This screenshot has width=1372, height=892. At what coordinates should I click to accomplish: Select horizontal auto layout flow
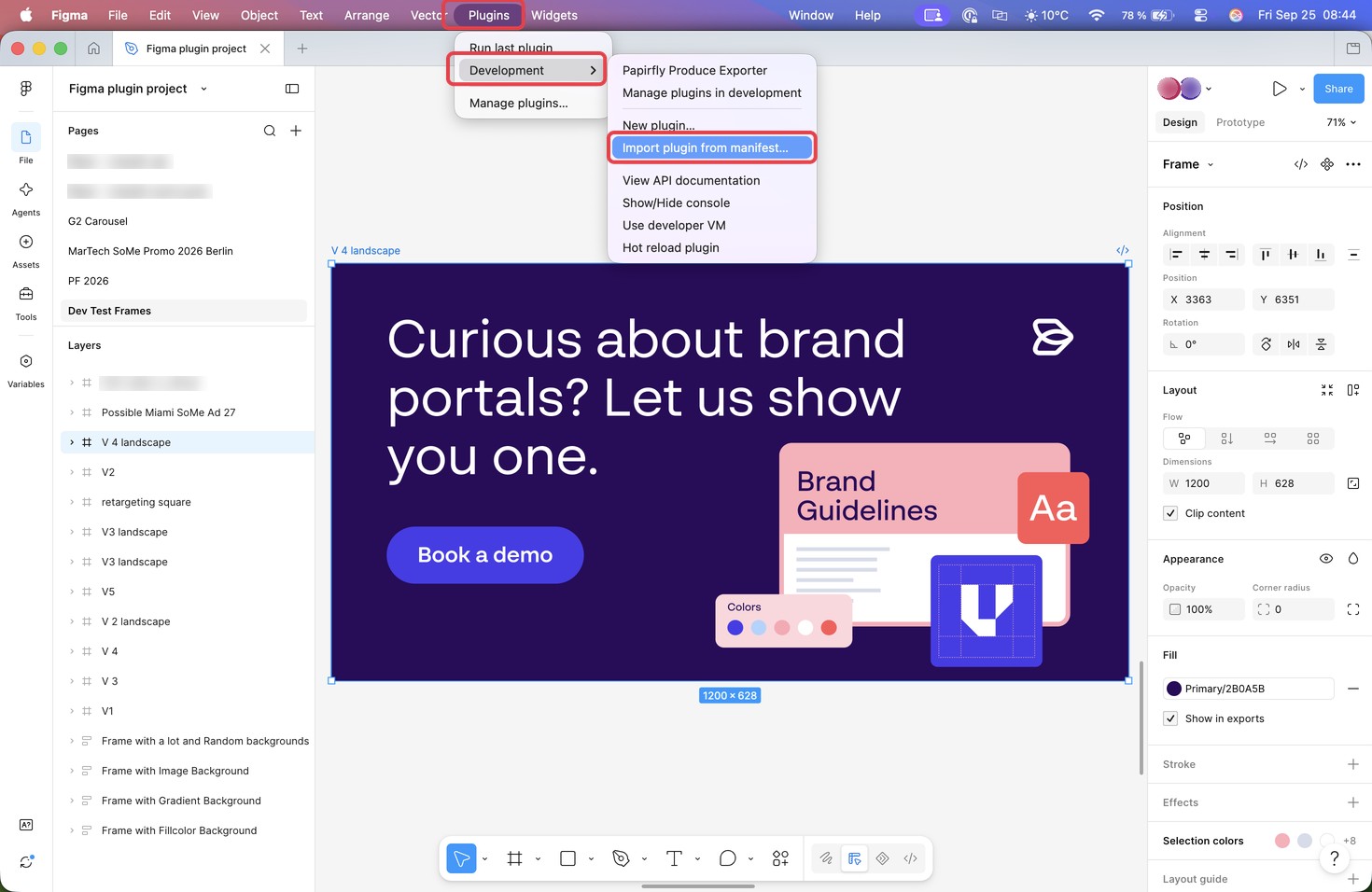(1270, 439)
